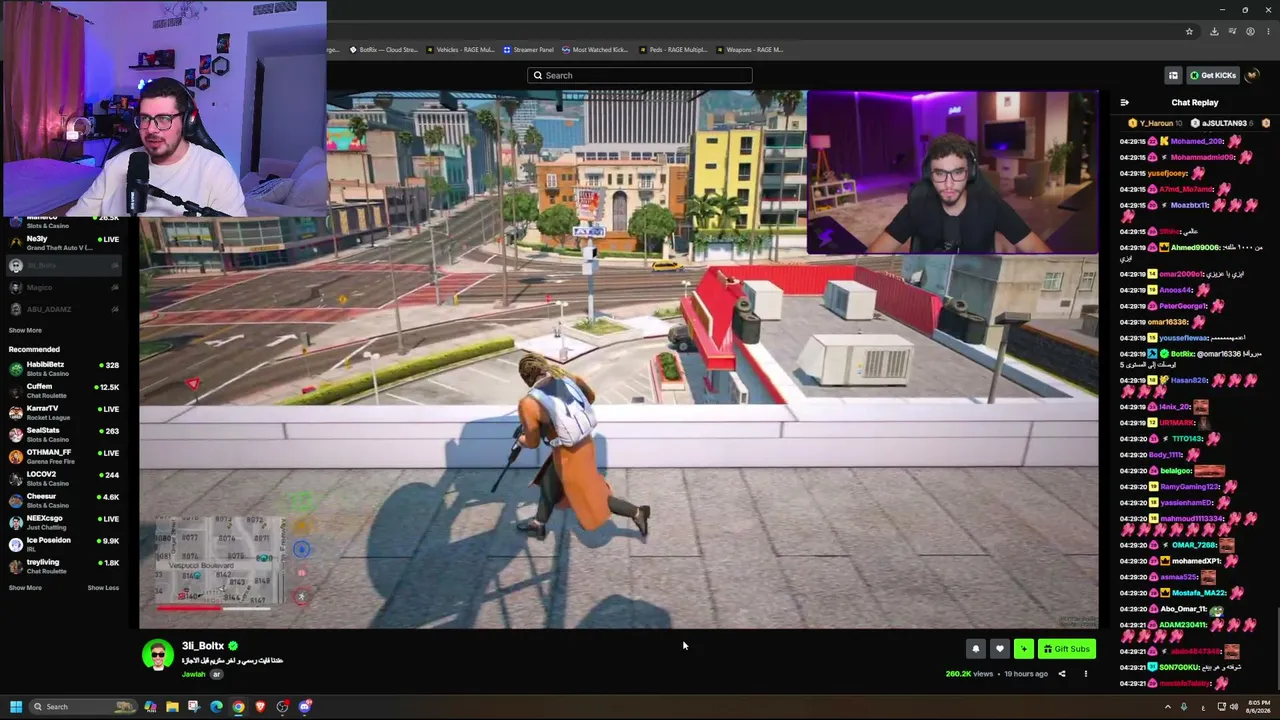Open LOCOV2 recommended channel
This screenshot has height=720, width=1280.
coord(64,478)
